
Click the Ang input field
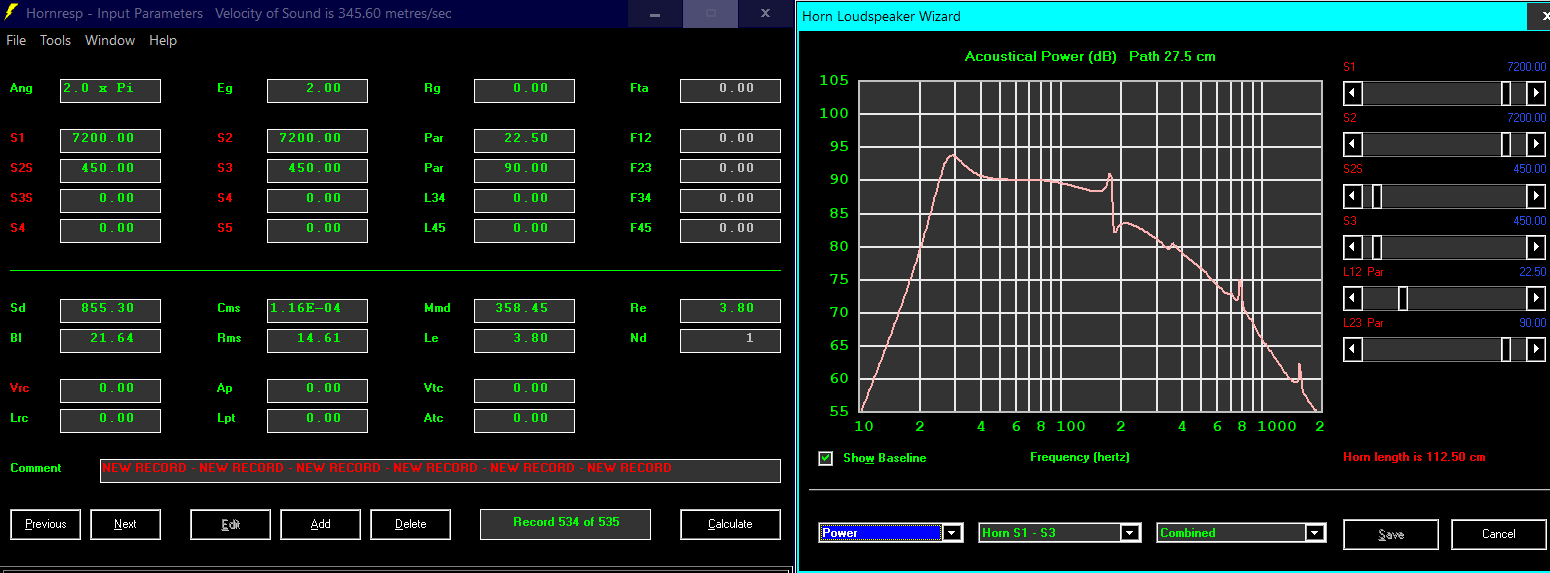[110, 90]
